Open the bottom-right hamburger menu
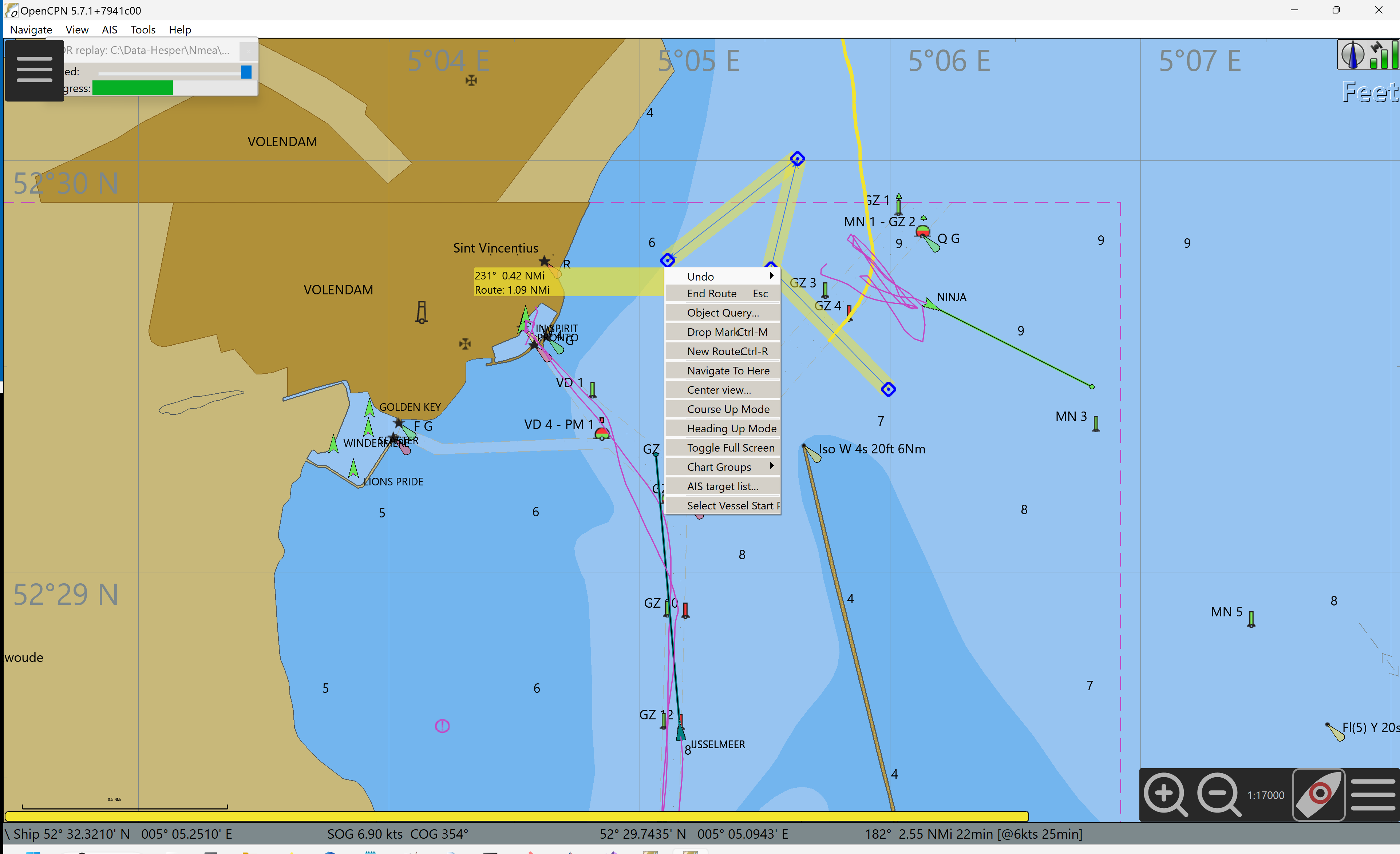The height and width of the screenshot is (854, 1400). coord(1373,794)
